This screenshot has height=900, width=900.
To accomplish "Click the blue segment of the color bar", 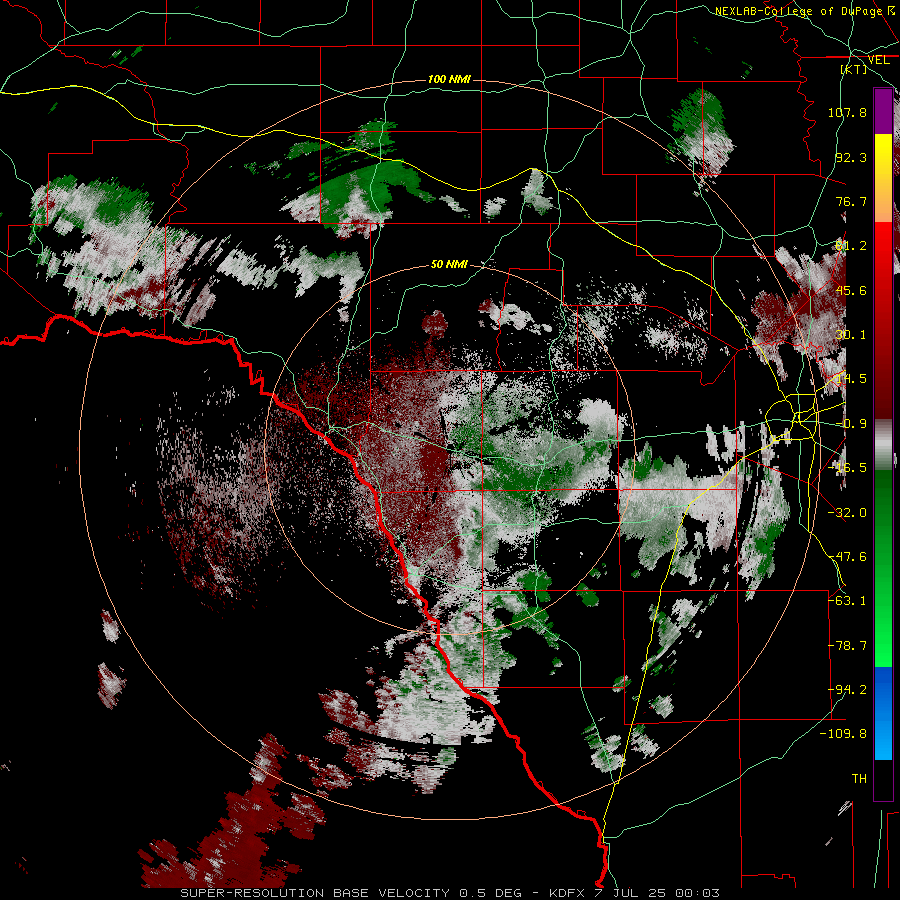I will 883,713.
